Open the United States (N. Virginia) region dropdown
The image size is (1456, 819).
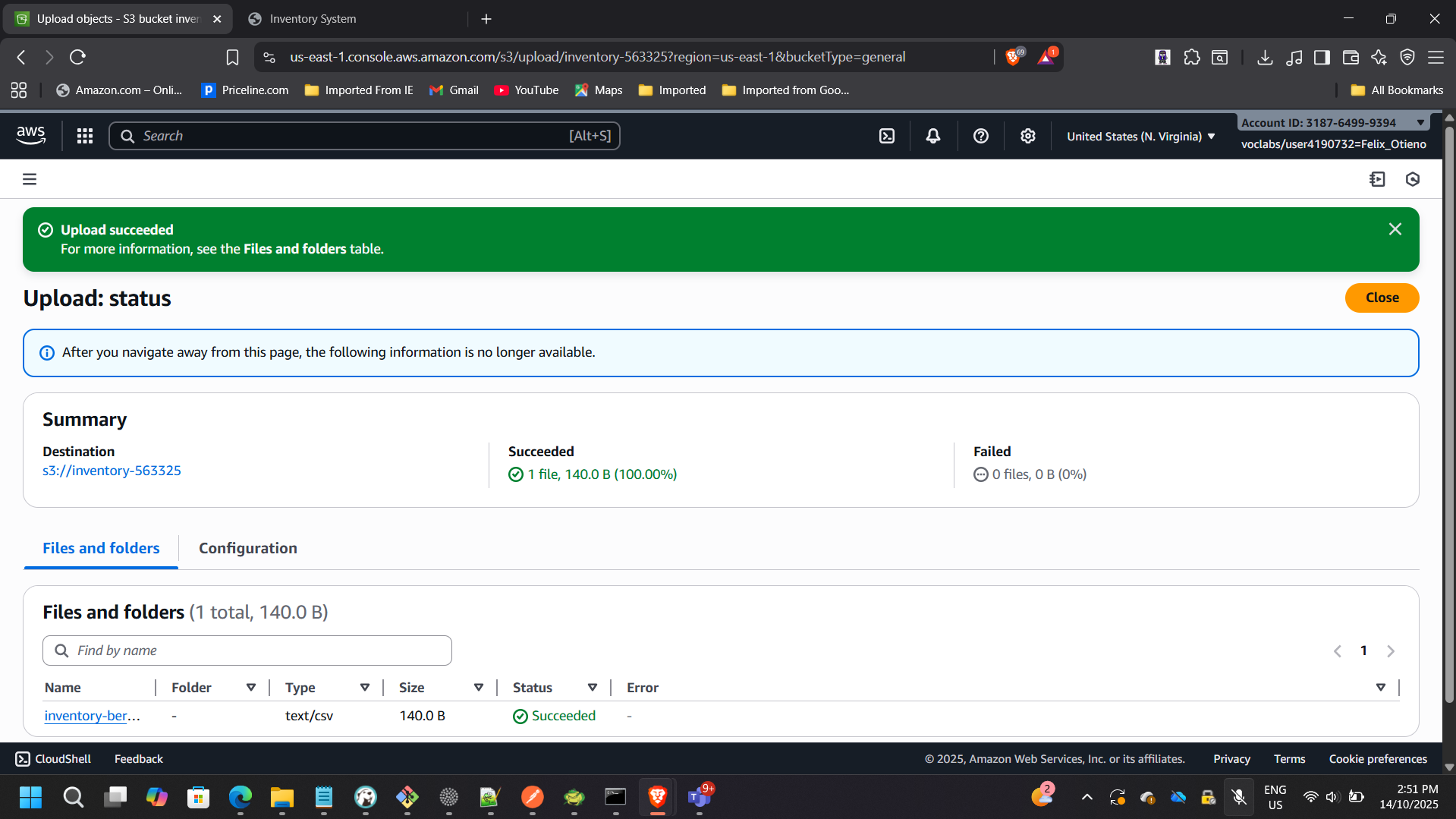[x=1139, y=136]
